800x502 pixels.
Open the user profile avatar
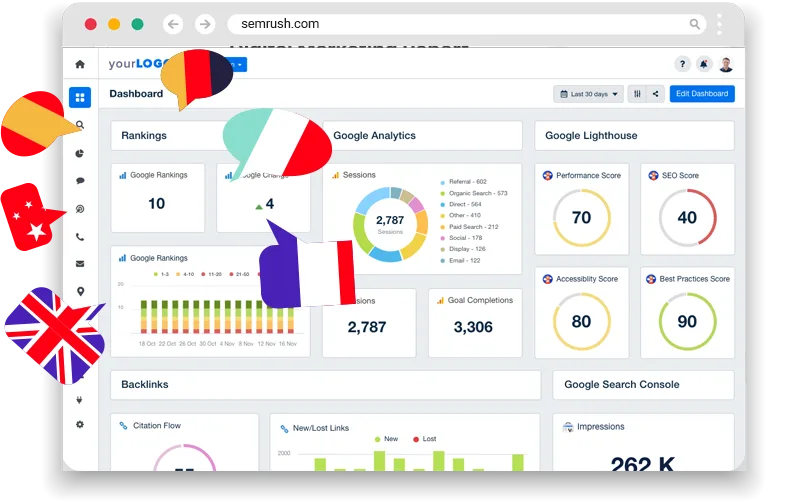tap(726, 64)
